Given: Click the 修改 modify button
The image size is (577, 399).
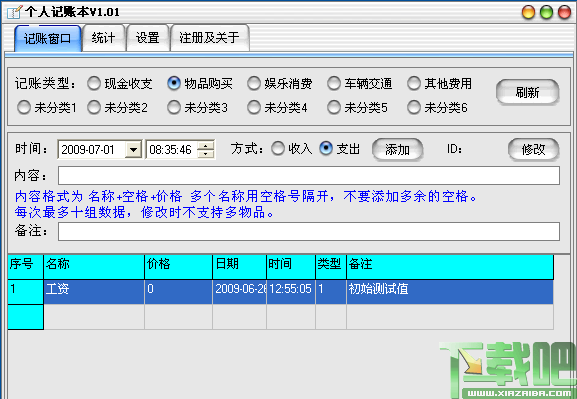Looking at the screenshot, I should click(x=534, y=149).
